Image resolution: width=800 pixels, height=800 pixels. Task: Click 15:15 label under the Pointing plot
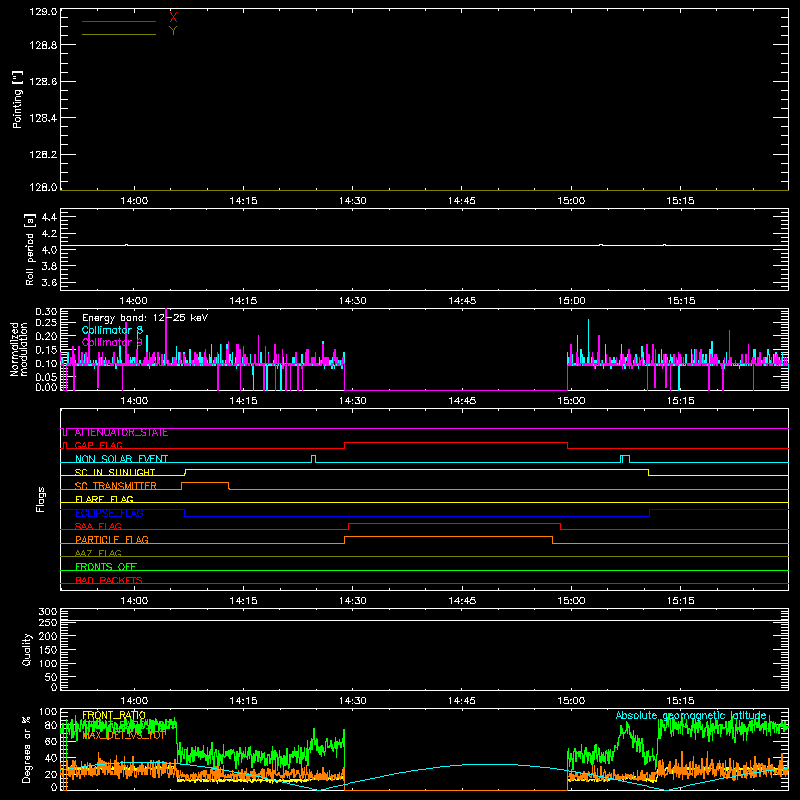[x=680, y=201]
